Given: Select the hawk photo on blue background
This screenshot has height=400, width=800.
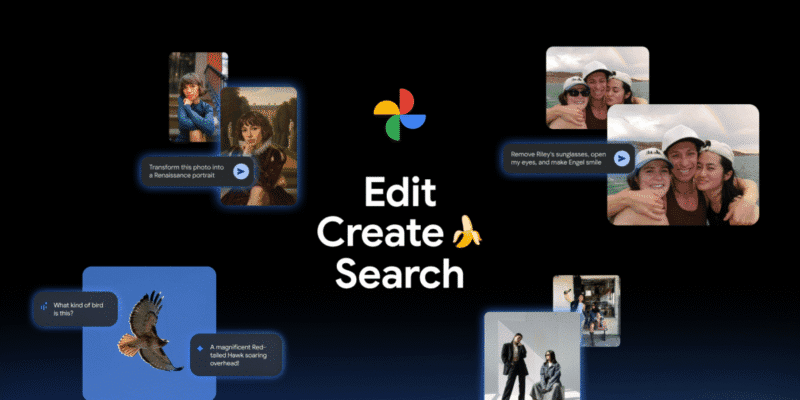Looking at the screenshot, I should coord(149,333).
